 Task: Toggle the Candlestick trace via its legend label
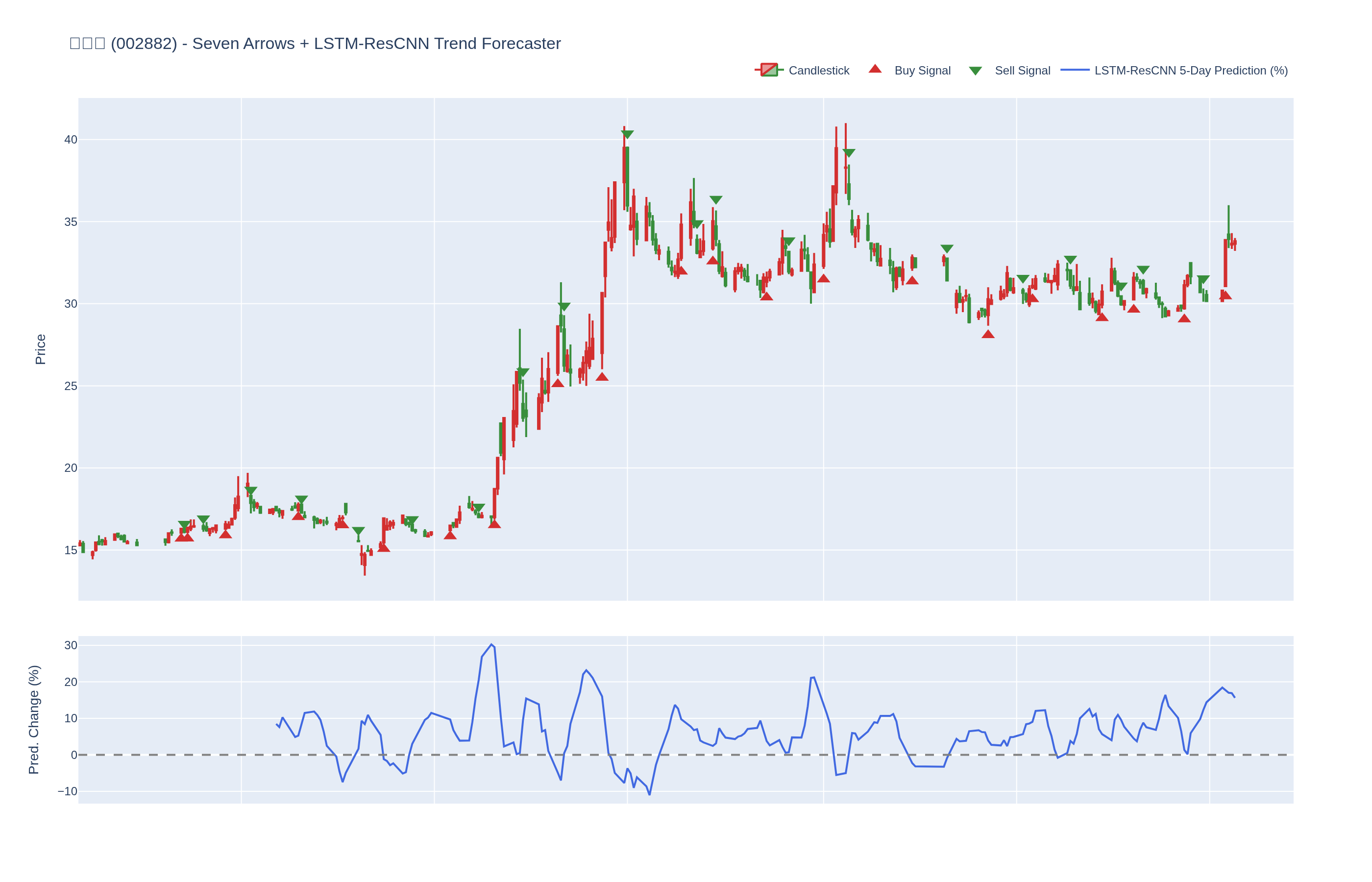818,71
